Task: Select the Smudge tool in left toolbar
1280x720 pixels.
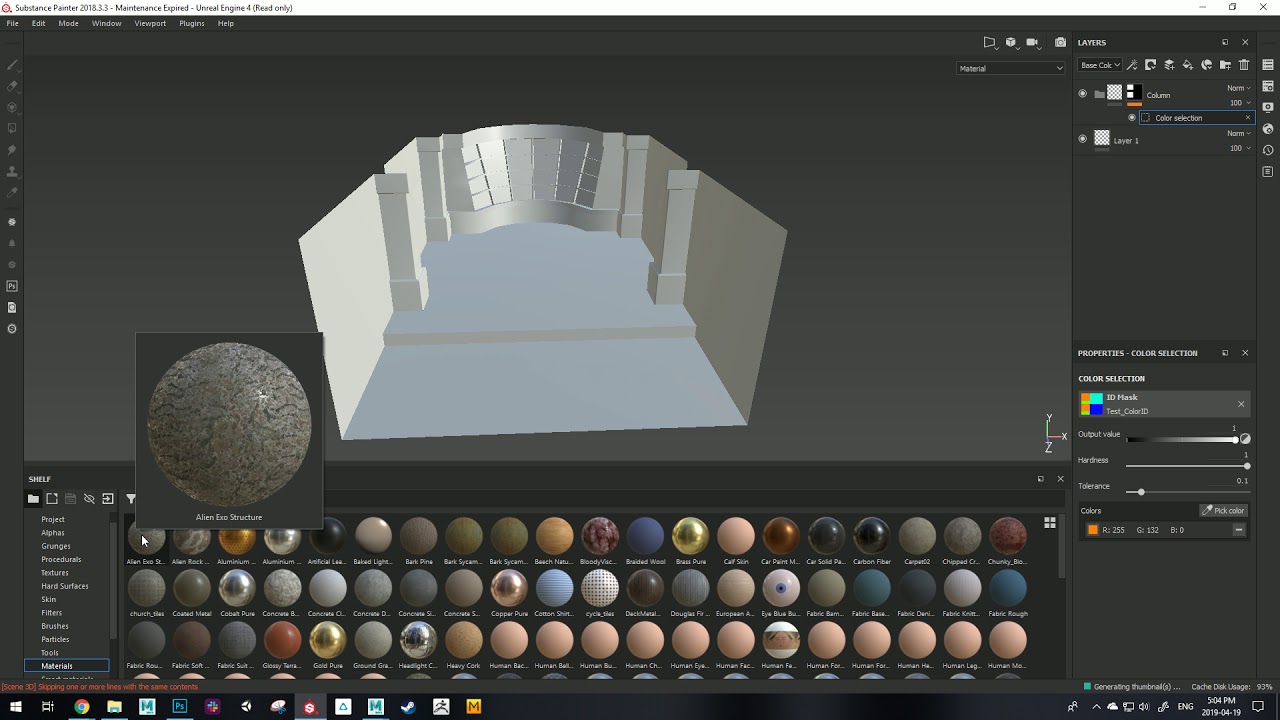Action: click(x=12, y=150)
